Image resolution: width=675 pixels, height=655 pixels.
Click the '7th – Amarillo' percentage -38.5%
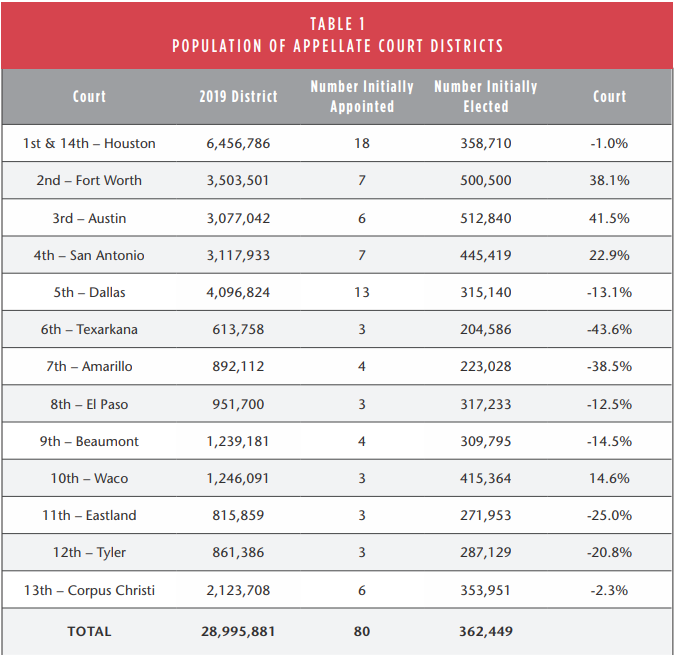point(609,367)
